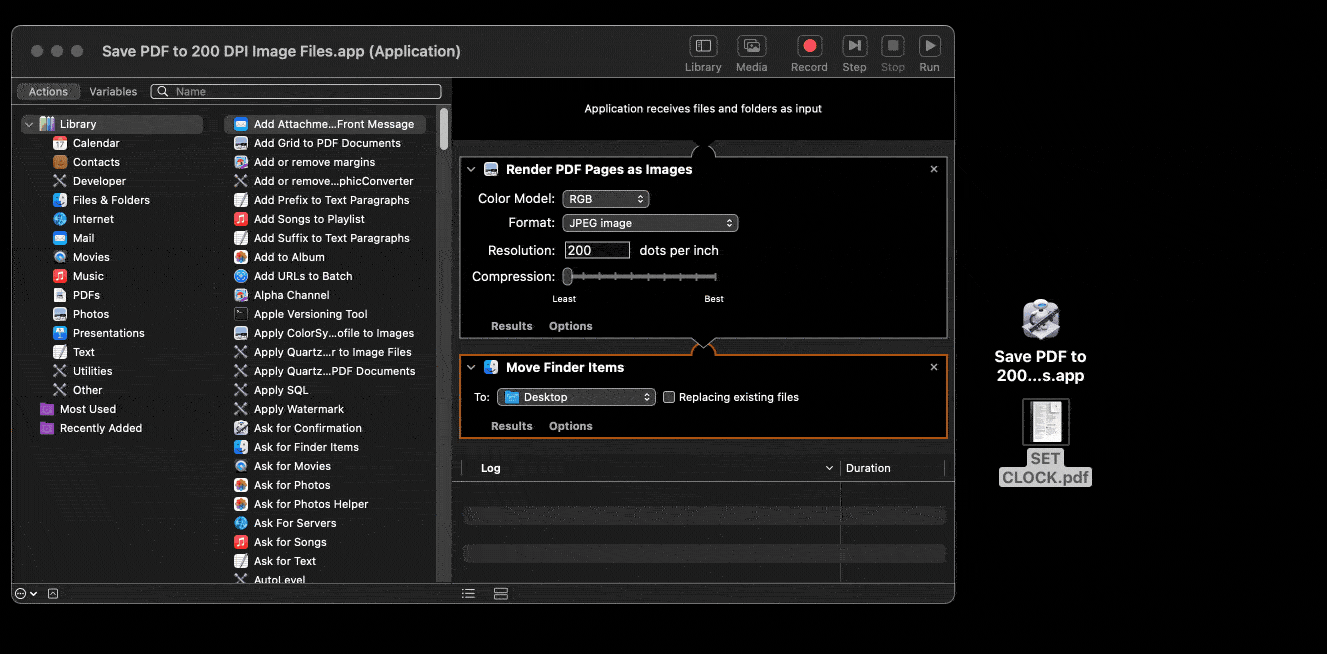
Task: Enable Replacing existing files checkbox
Action: (x=669, y=397)
